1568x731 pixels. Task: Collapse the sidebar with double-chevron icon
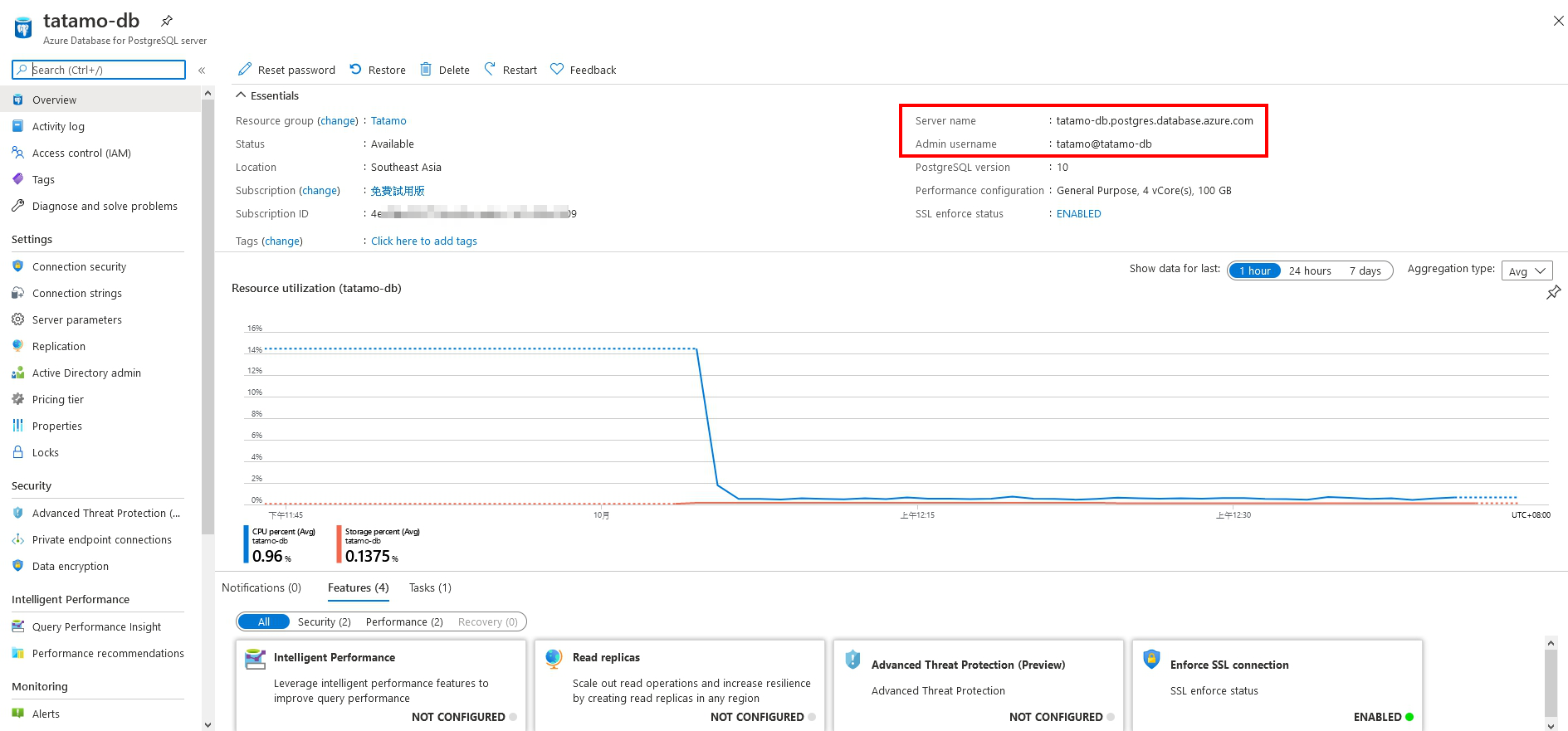(x=202, y=71)
